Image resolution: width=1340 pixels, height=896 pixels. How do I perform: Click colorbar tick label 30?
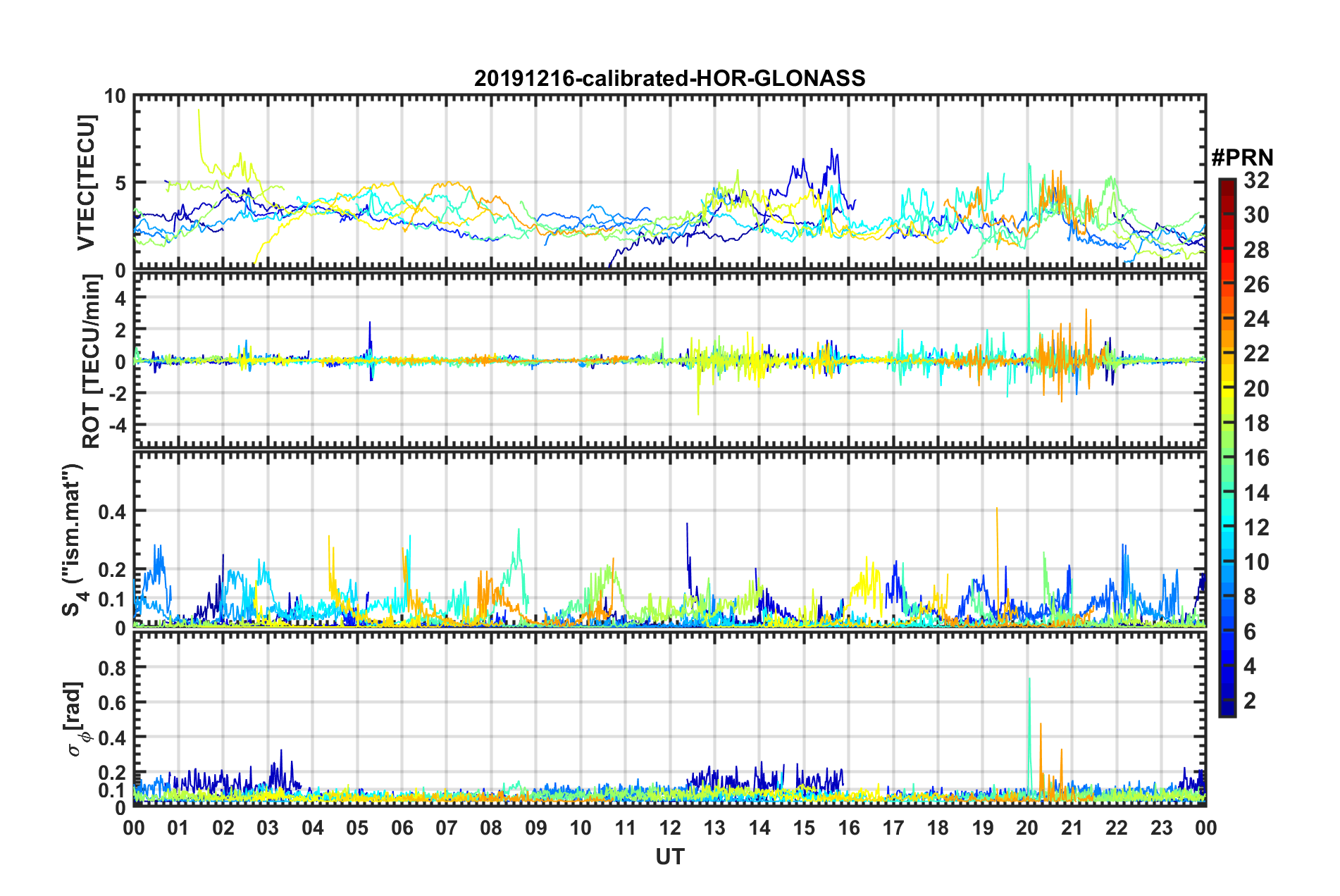(1256, 215)
